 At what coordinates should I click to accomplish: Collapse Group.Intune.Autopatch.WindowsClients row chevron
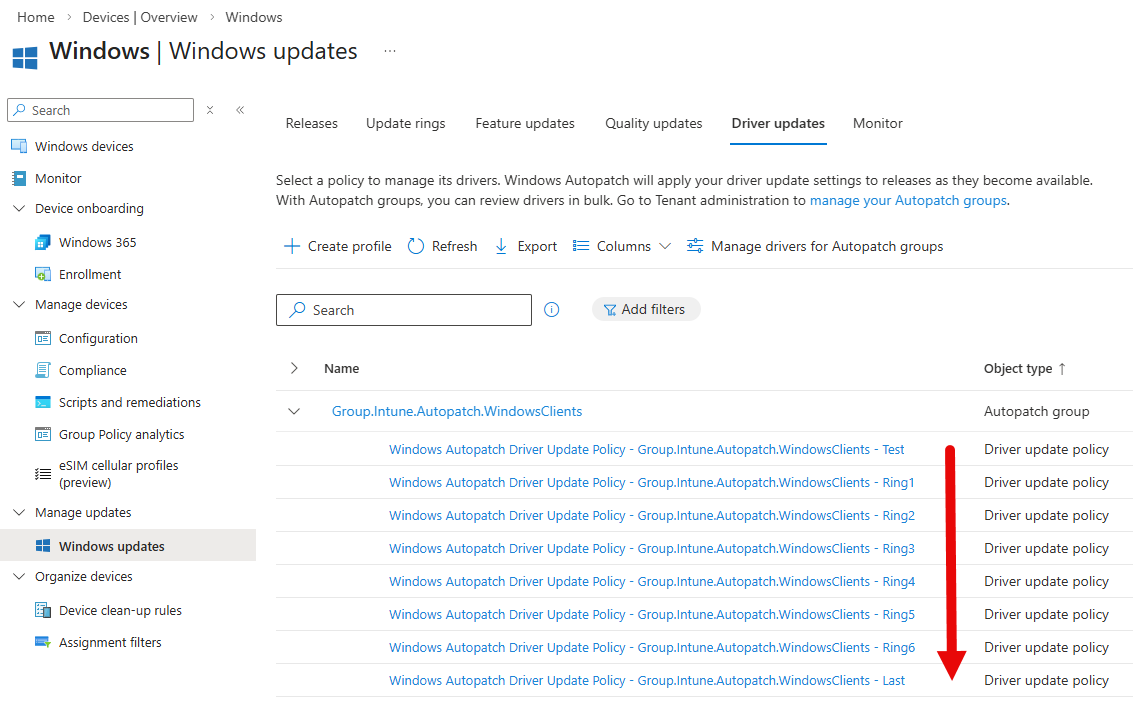coord(294,411)
